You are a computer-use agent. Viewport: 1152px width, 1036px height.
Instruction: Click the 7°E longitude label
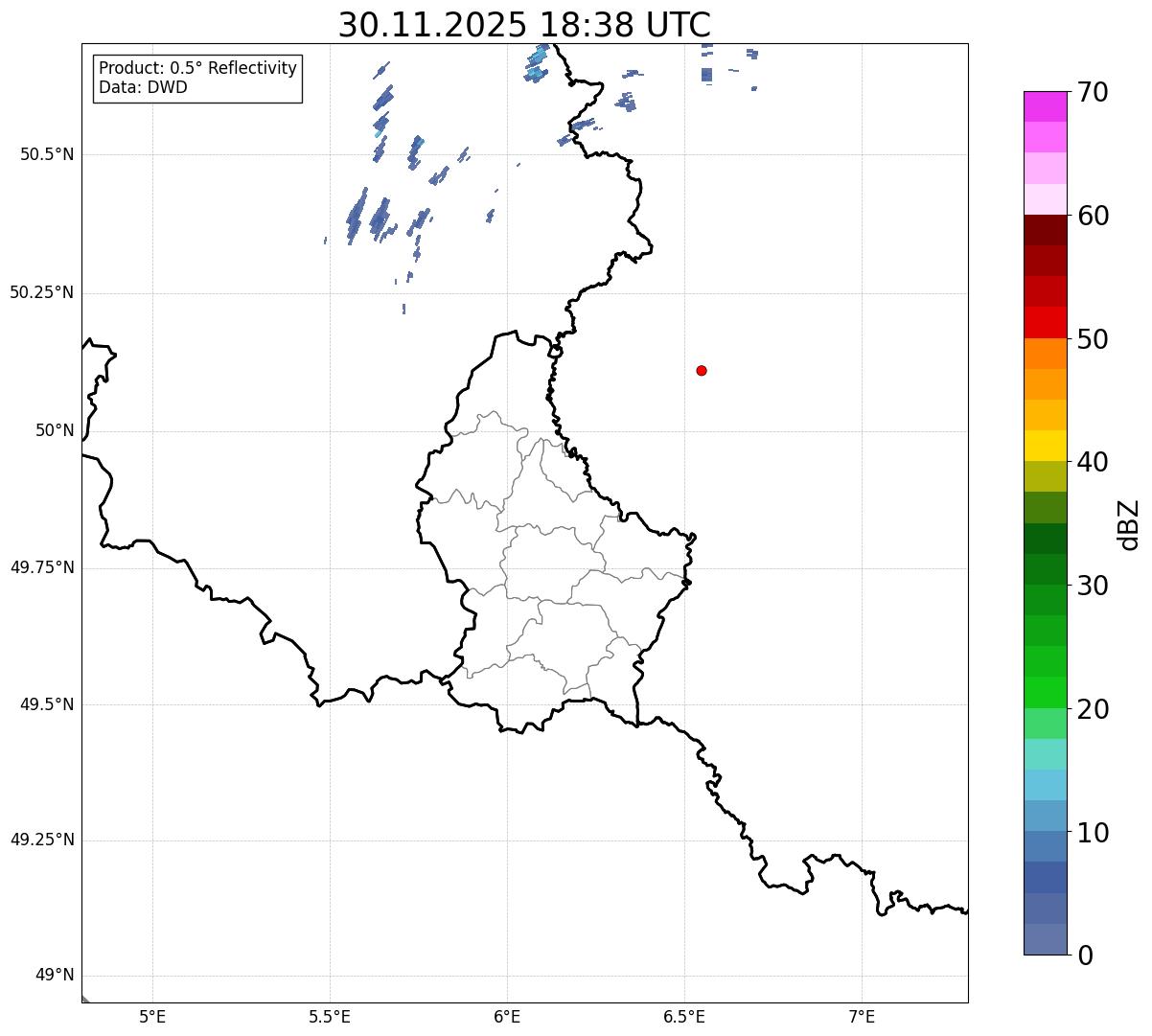[x=862, y=1017]
